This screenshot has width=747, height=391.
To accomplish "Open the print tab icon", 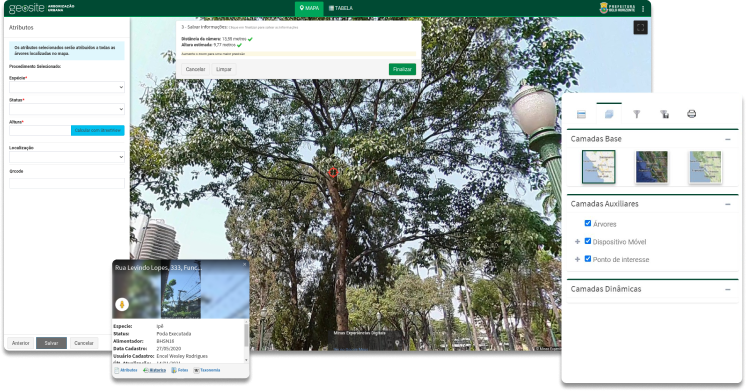I will (x=692, y=114).
